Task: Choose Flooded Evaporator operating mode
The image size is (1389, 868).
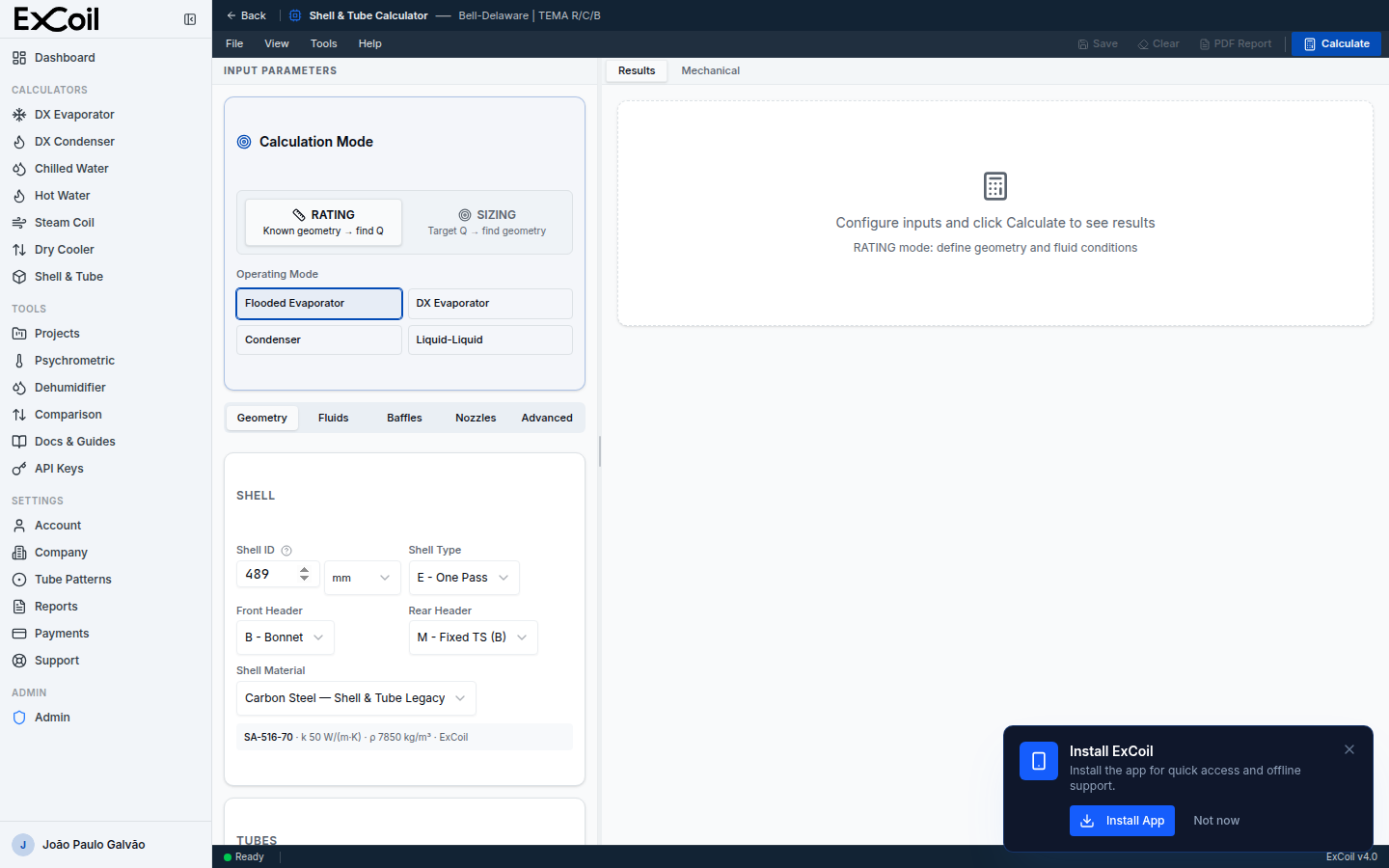Action: [x=319, y=303]
